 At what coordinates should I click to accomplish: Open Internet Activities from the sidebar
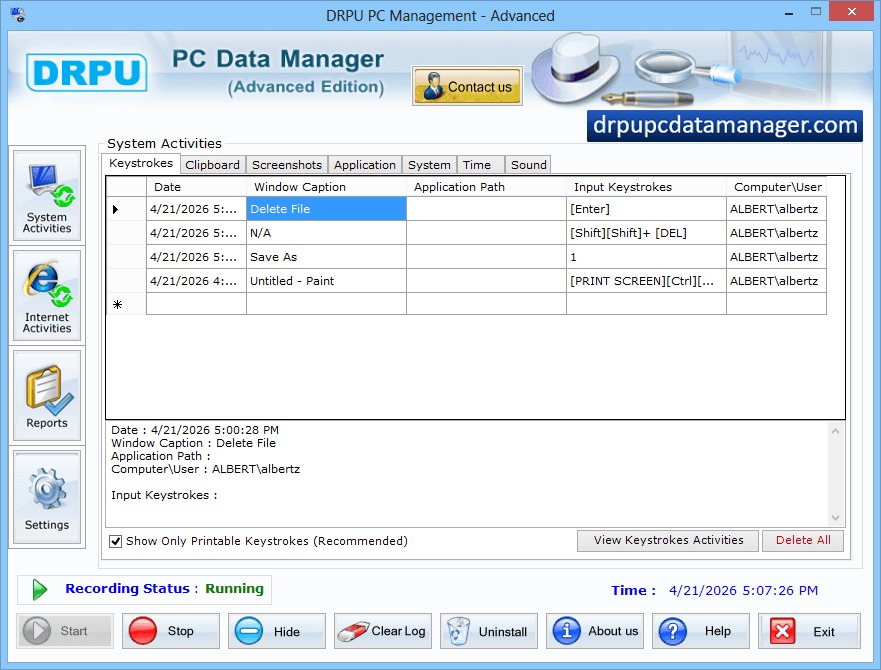pyautogui.click(x=47, y=296)
